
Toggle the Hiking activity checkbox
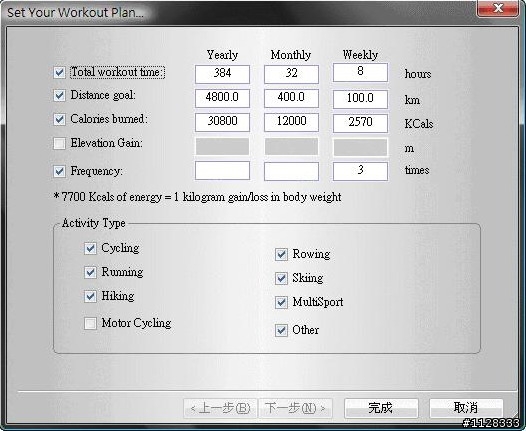coord(90,297)
